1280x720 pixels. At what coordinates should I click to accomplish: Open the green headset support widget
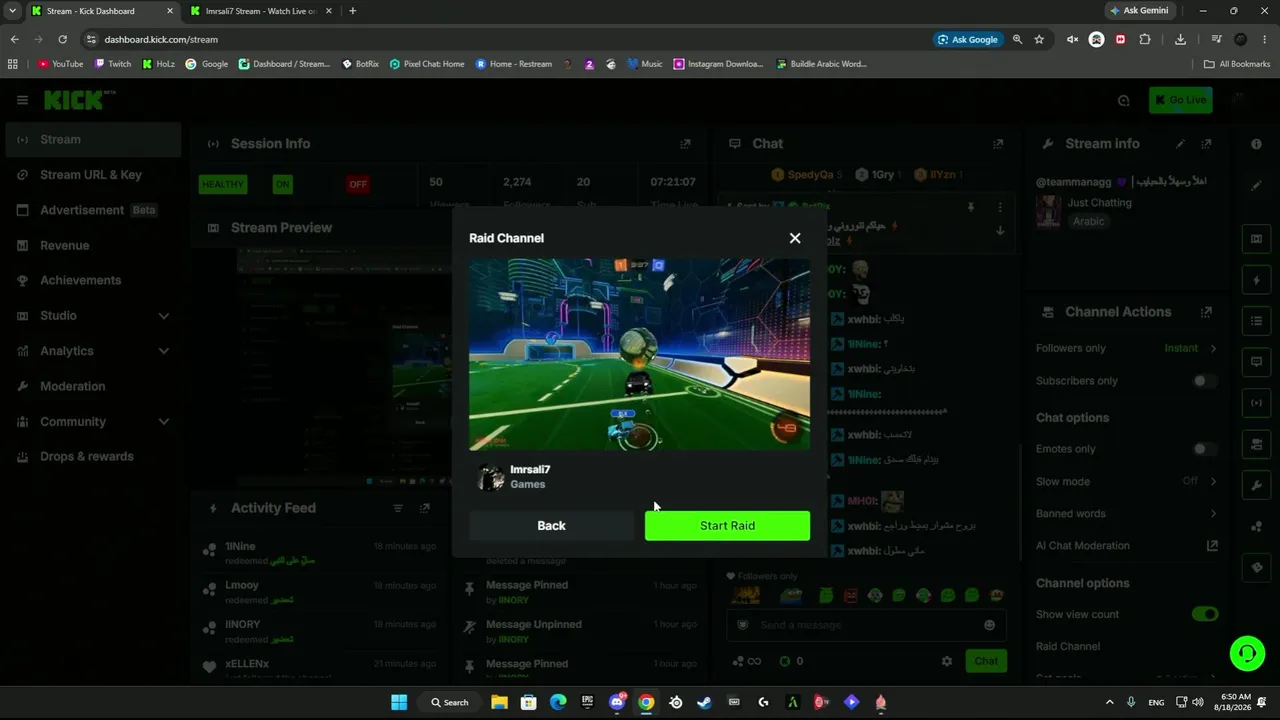(x=1247, y=654)
